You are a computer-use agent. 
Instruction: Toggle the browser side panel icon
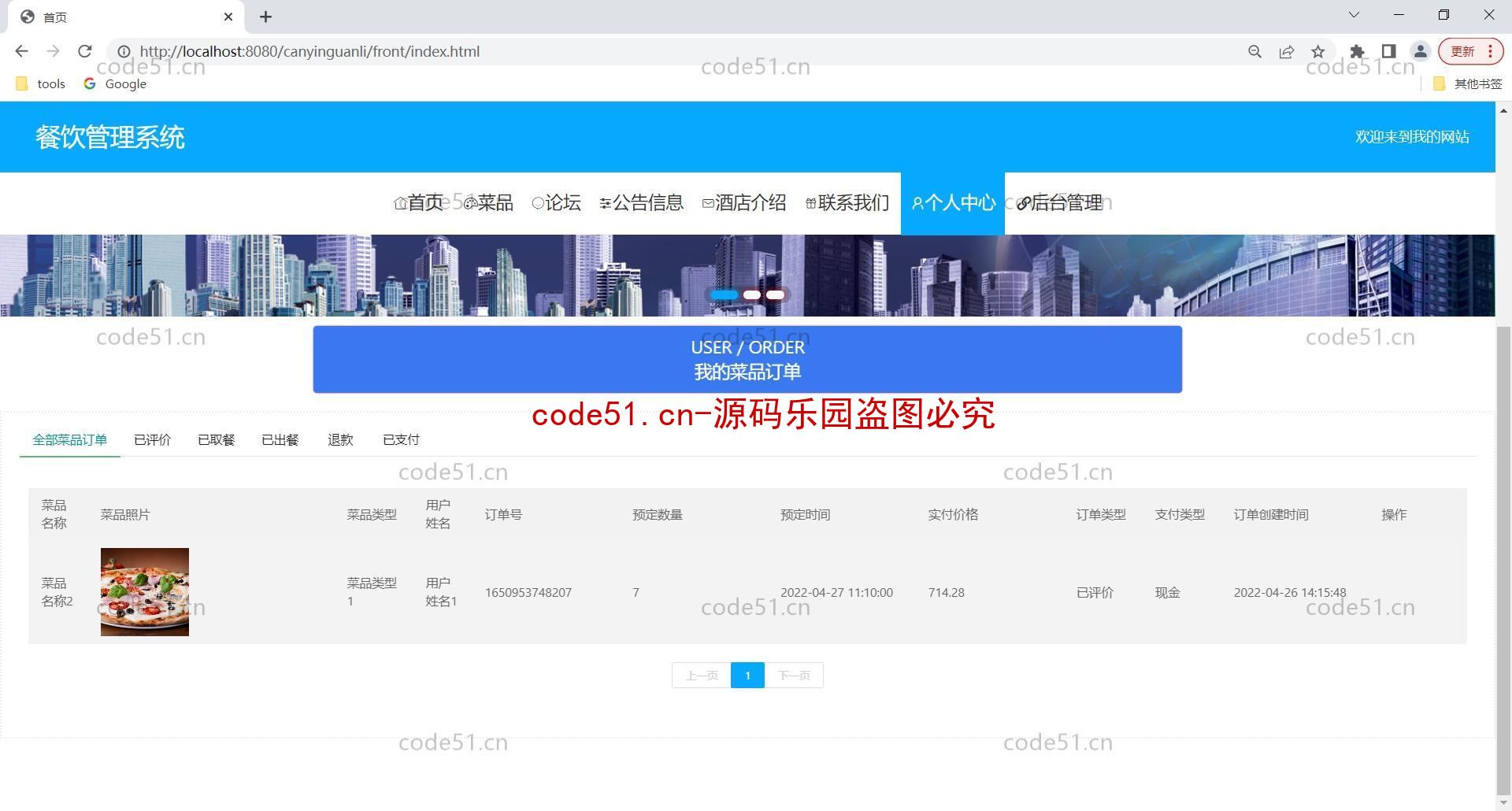tap(1388, 51)
